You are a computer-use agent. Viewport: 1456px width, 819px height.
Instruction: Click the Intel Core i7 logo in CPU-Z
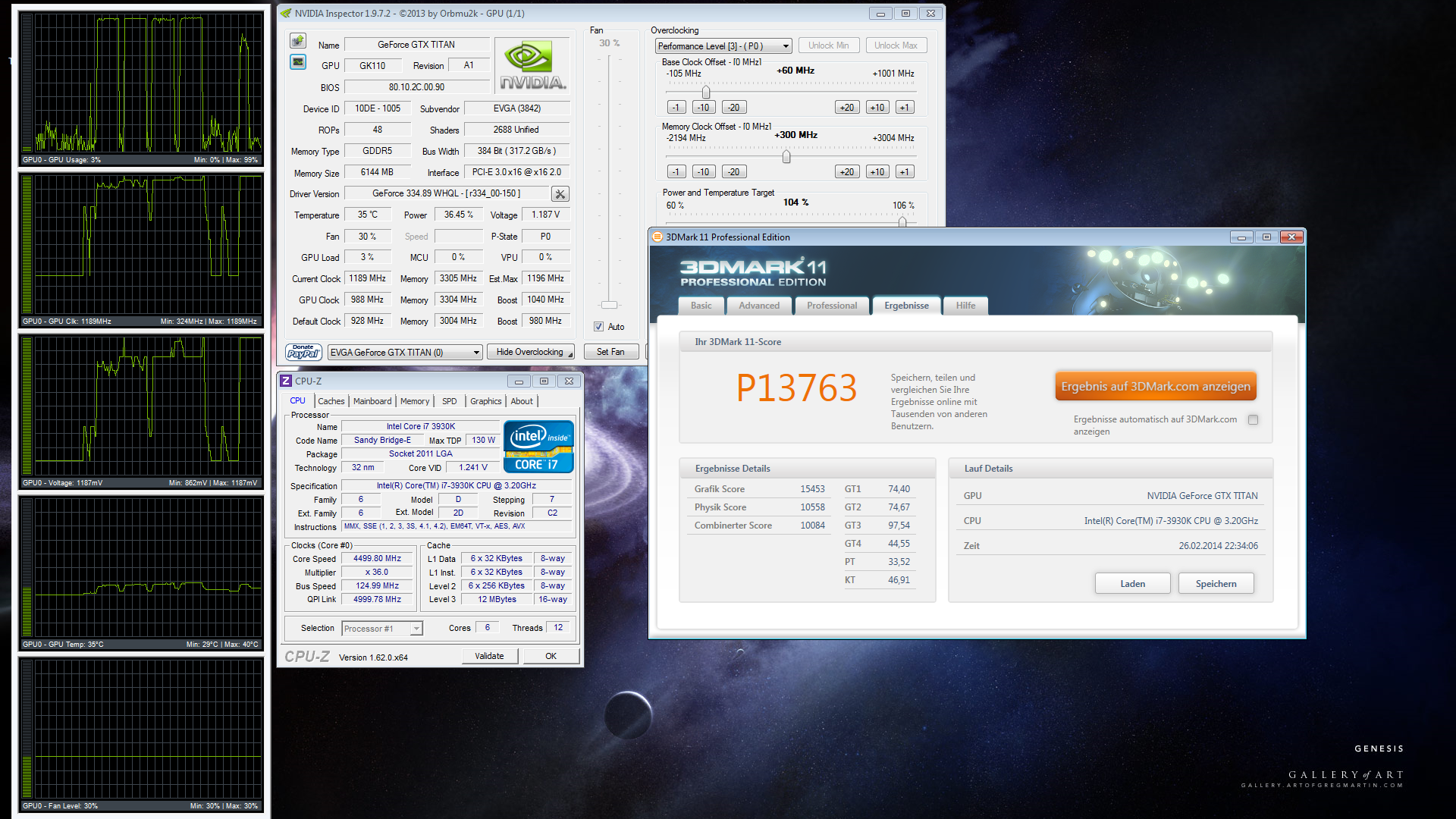pos(538,447)
